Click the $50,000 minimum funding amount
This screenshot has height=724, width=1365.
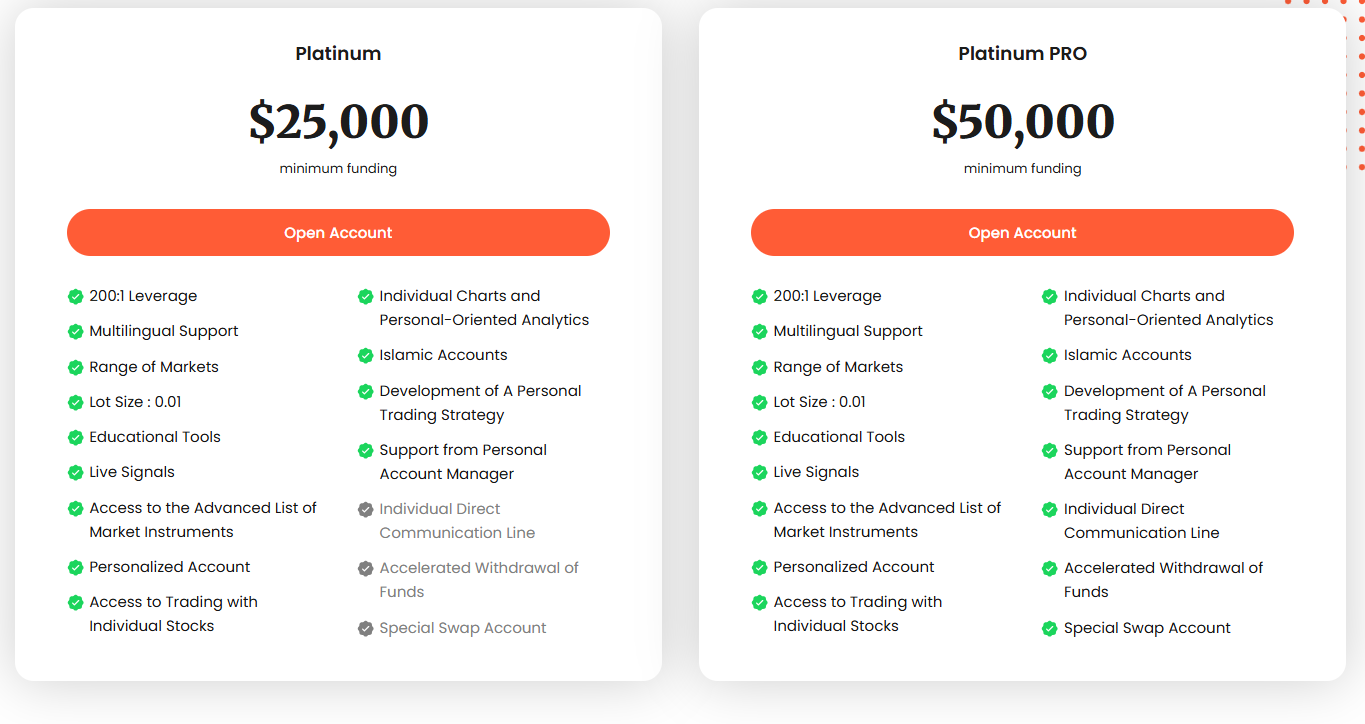[1022, 122]
